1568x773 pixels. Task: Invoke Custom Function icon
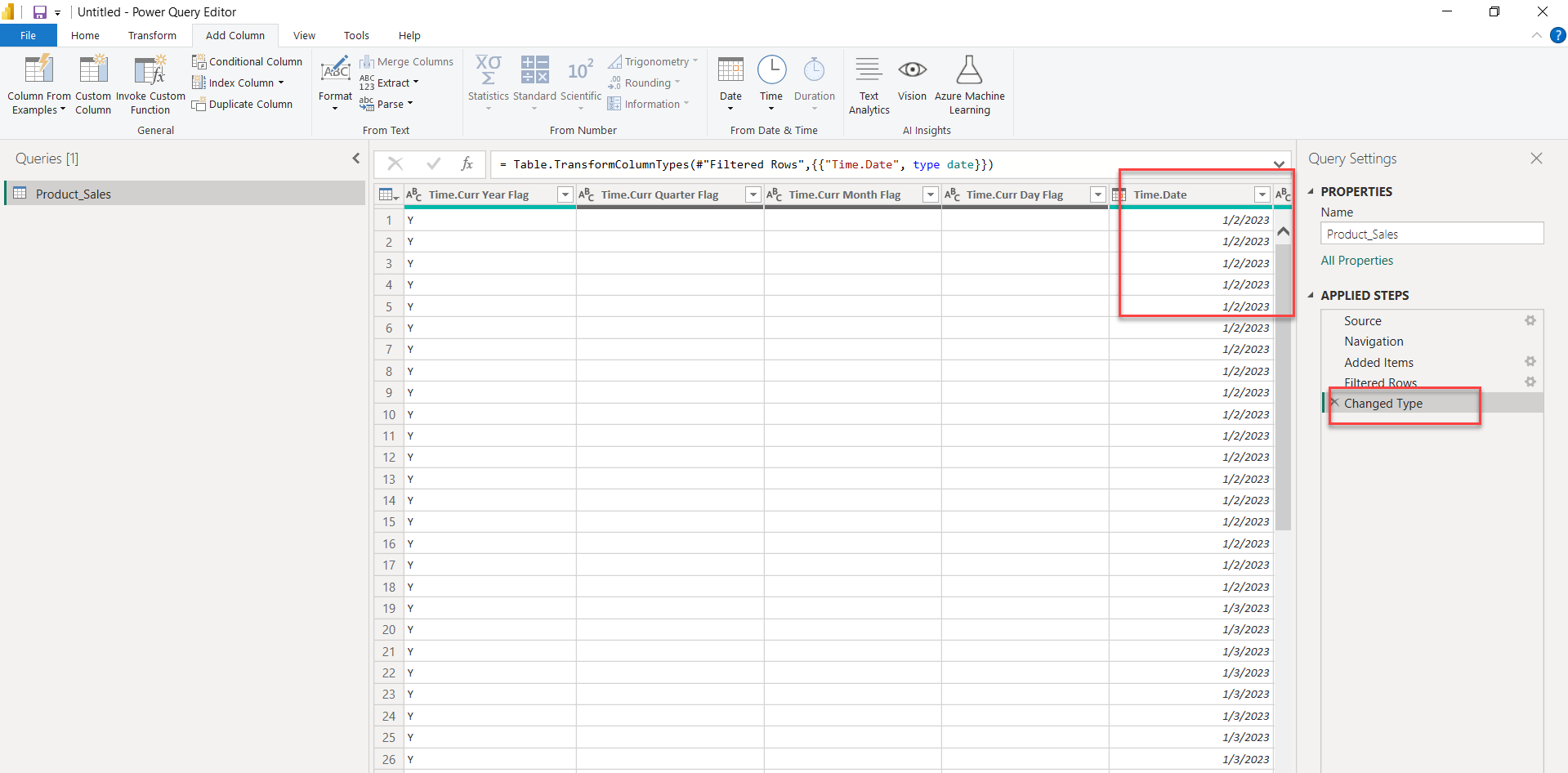tap(150, 69)
